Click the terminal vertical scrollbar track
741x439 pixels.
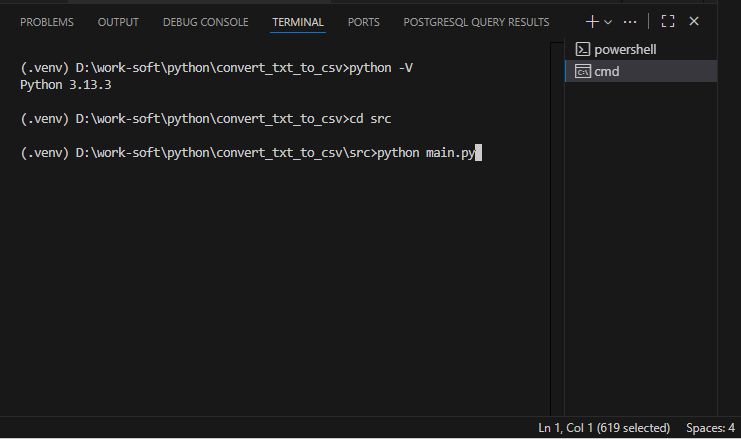557,229
